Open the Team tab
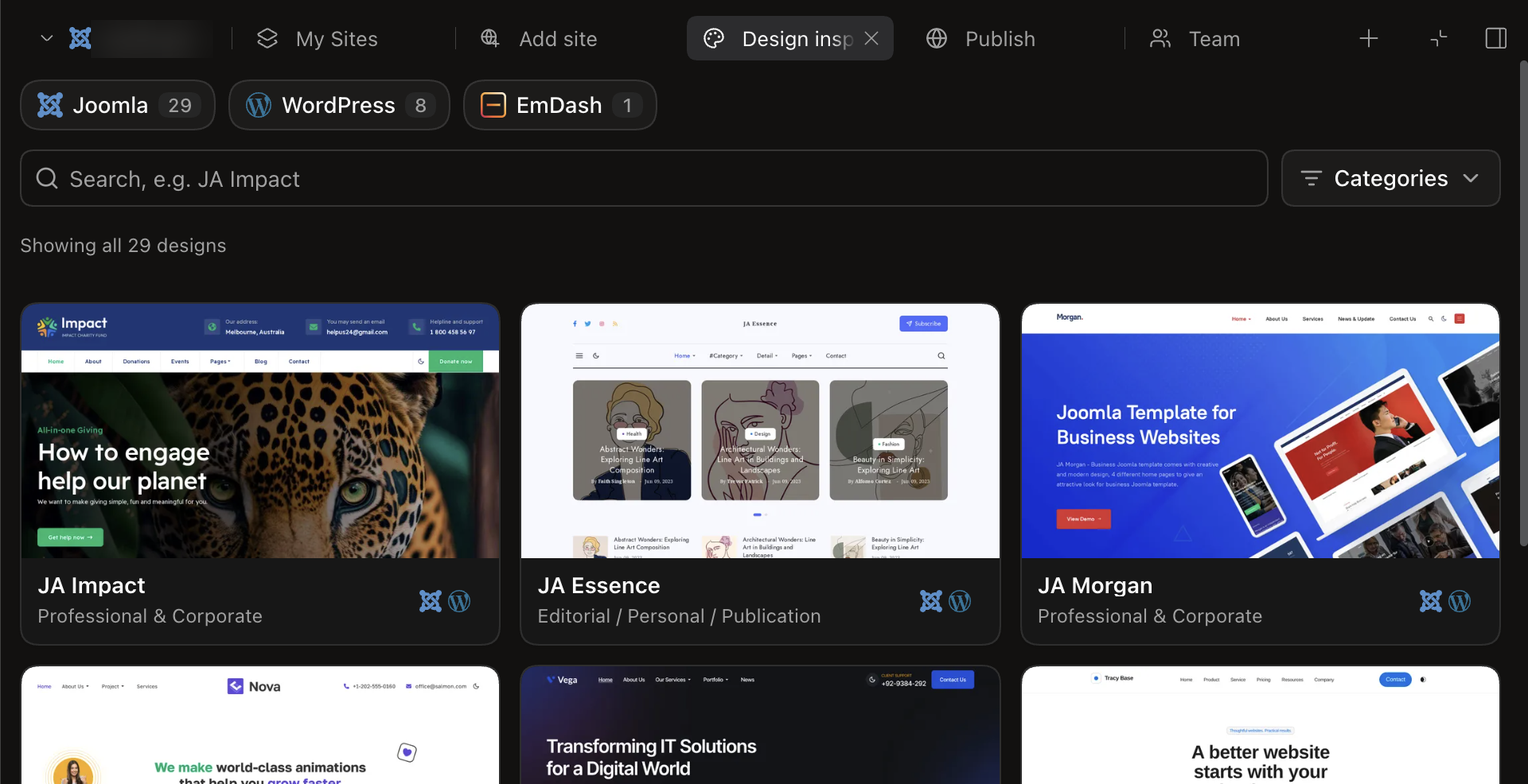 pos(1195,38)
